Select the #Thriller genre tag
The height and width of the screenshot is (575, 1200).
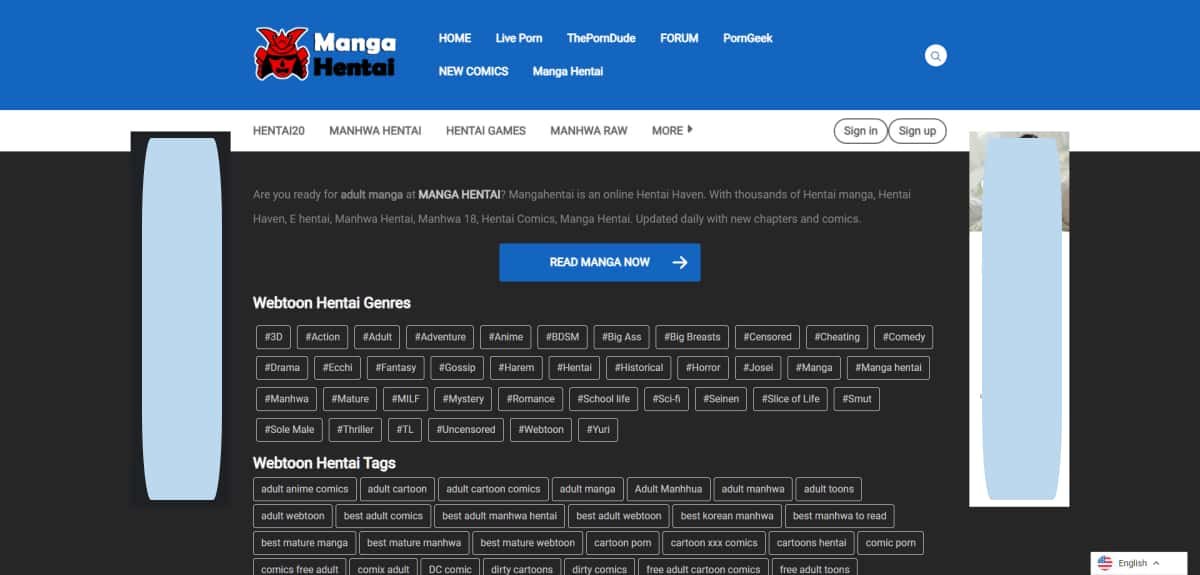click(x=355, y=430)
